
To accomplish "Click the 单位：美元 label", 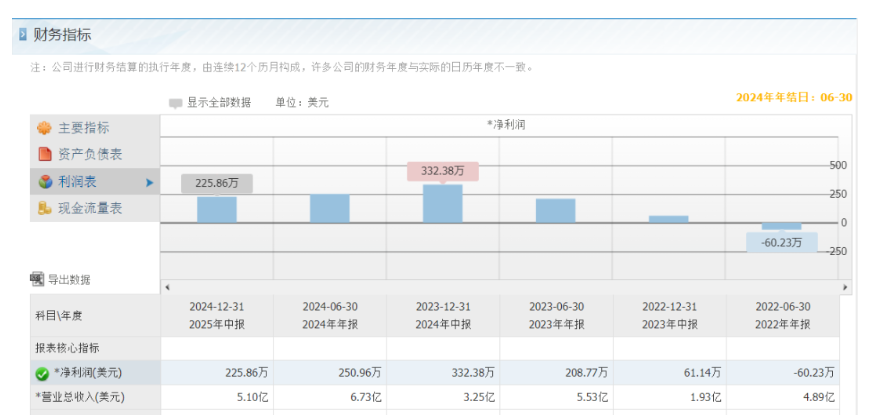I will (302, 103).
